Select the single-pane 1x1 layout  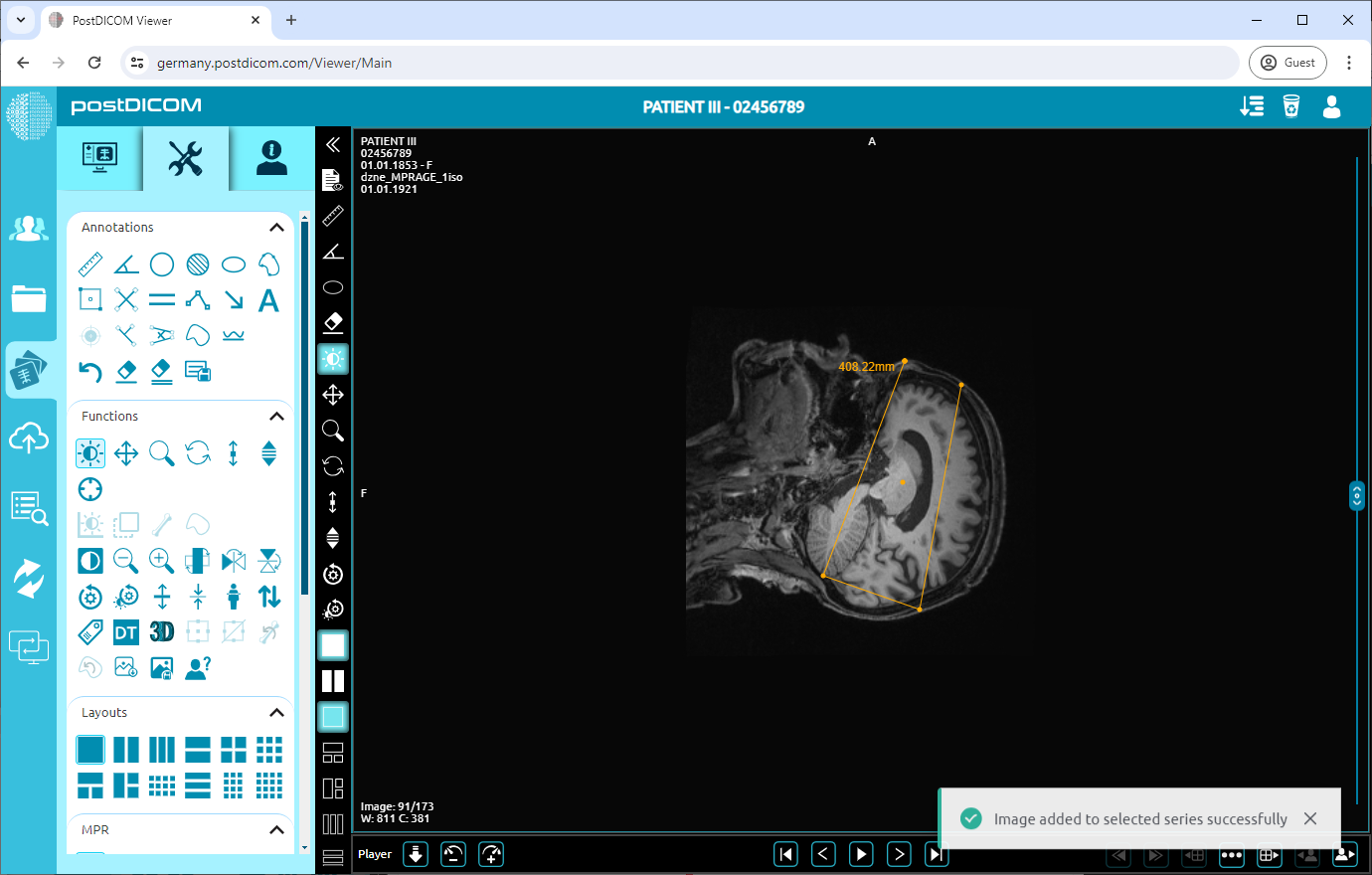tap(90, 749)
